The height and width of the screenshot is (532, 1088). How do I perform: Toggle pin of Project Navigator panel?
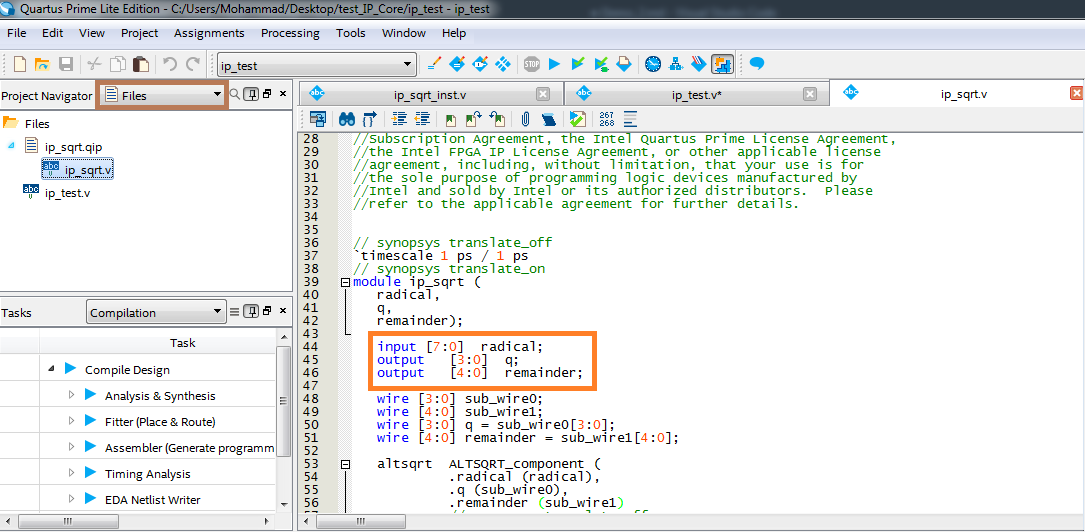251,94
